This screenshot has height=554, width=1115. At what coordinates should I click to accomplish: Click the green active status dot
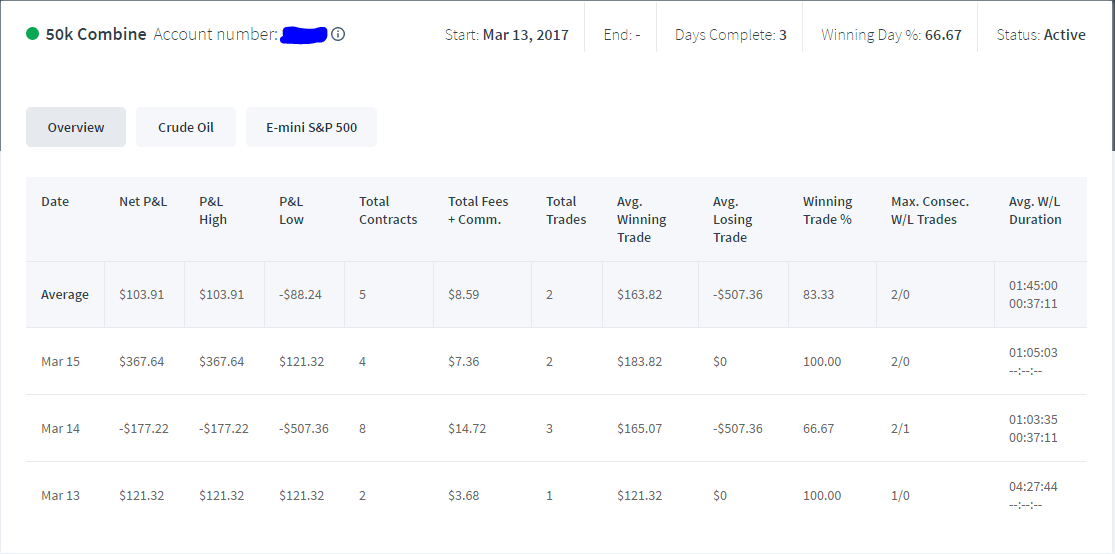pos(32,33)
